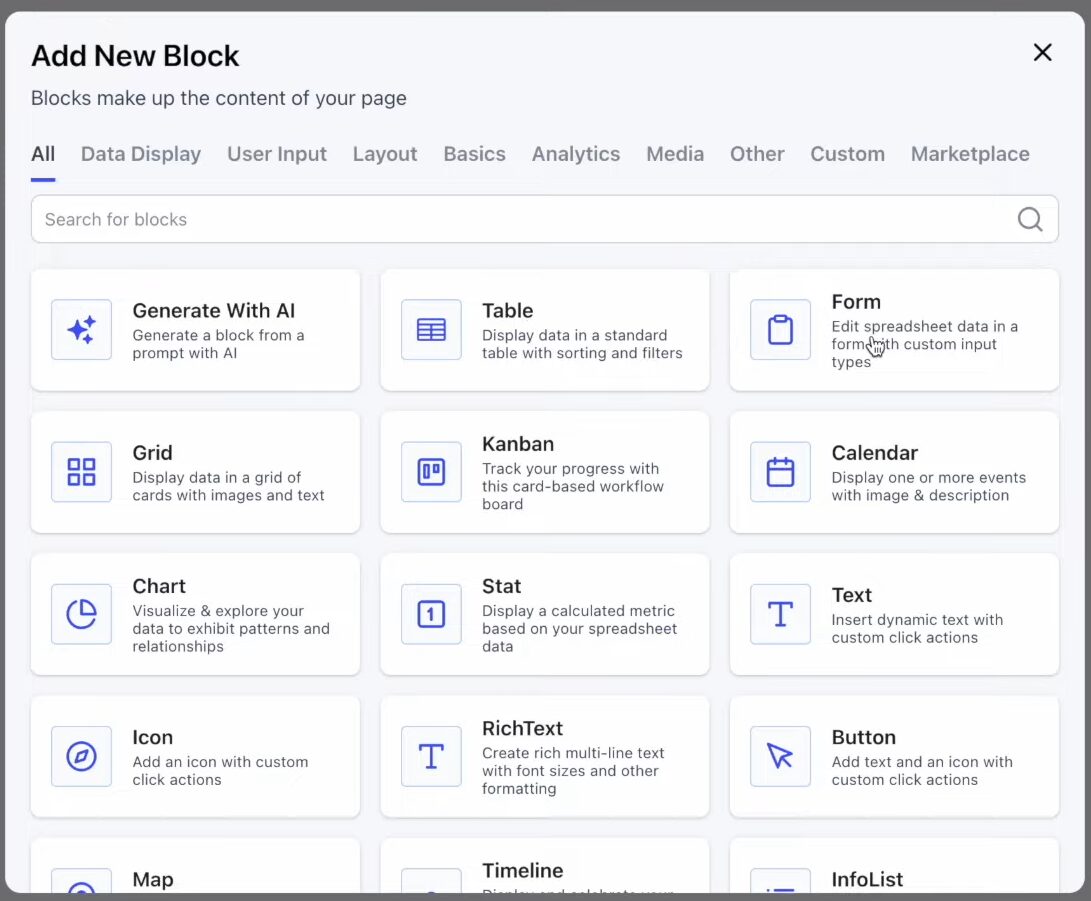Click the magnifier icon in the search bar

pos(1030,219)
